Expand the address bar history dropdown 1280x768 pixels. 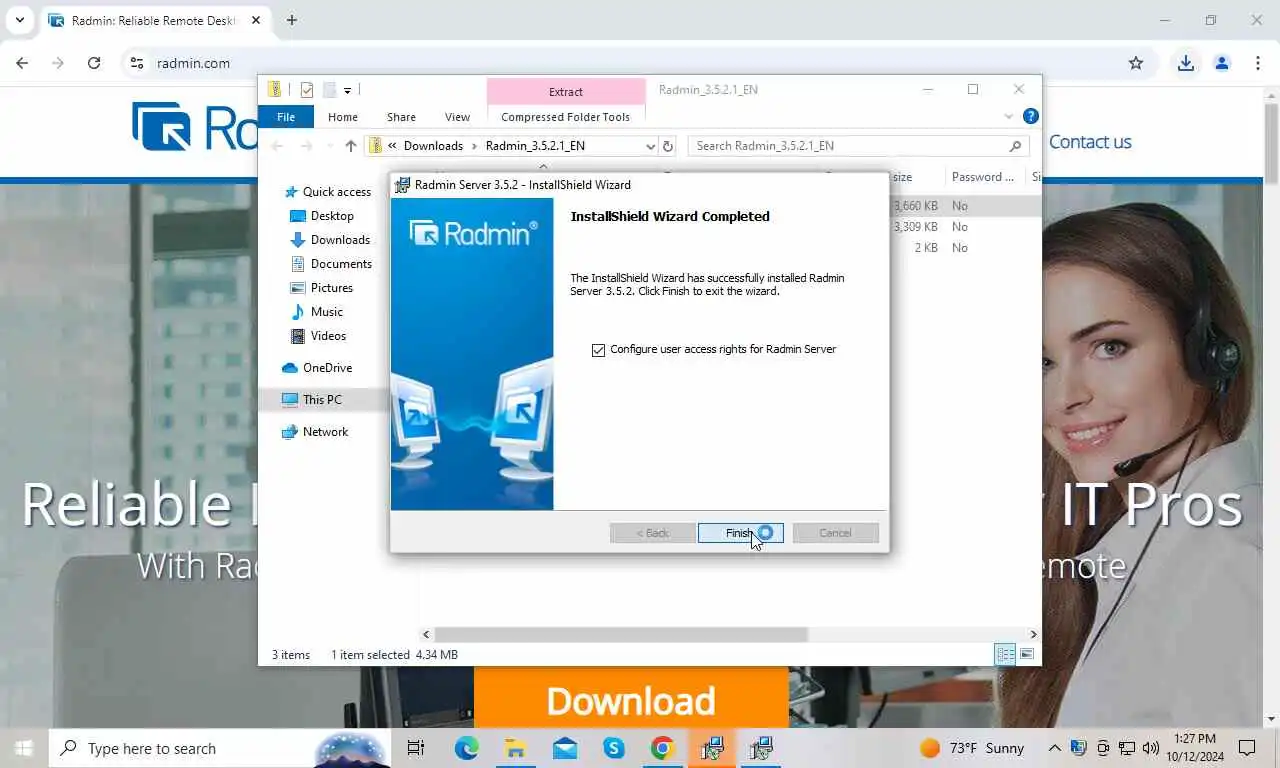pos(650,146)
